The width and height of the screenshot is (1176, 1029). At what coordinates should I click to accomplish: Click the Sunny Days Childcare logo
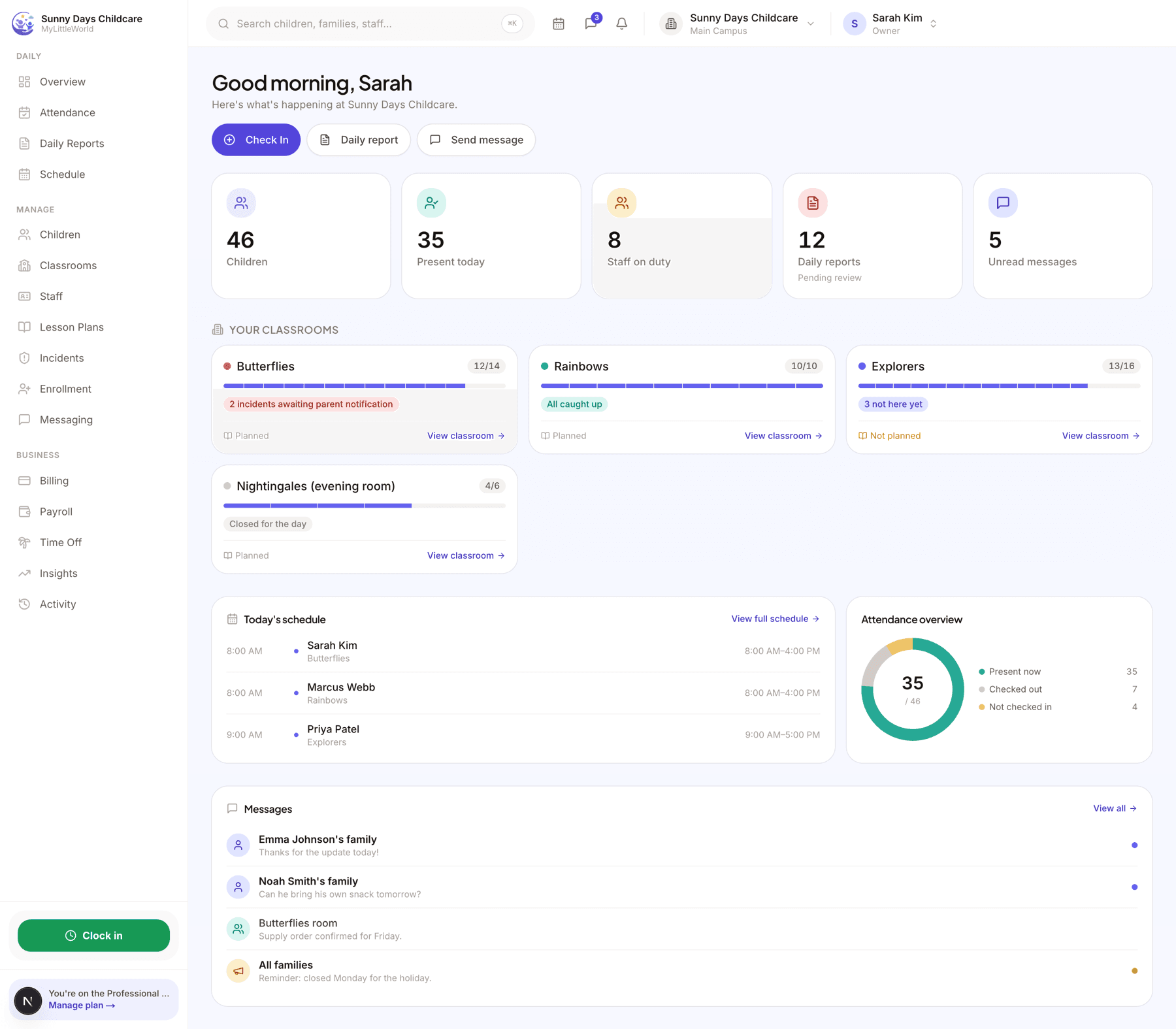pyautogui.click(x=24, y=24)
